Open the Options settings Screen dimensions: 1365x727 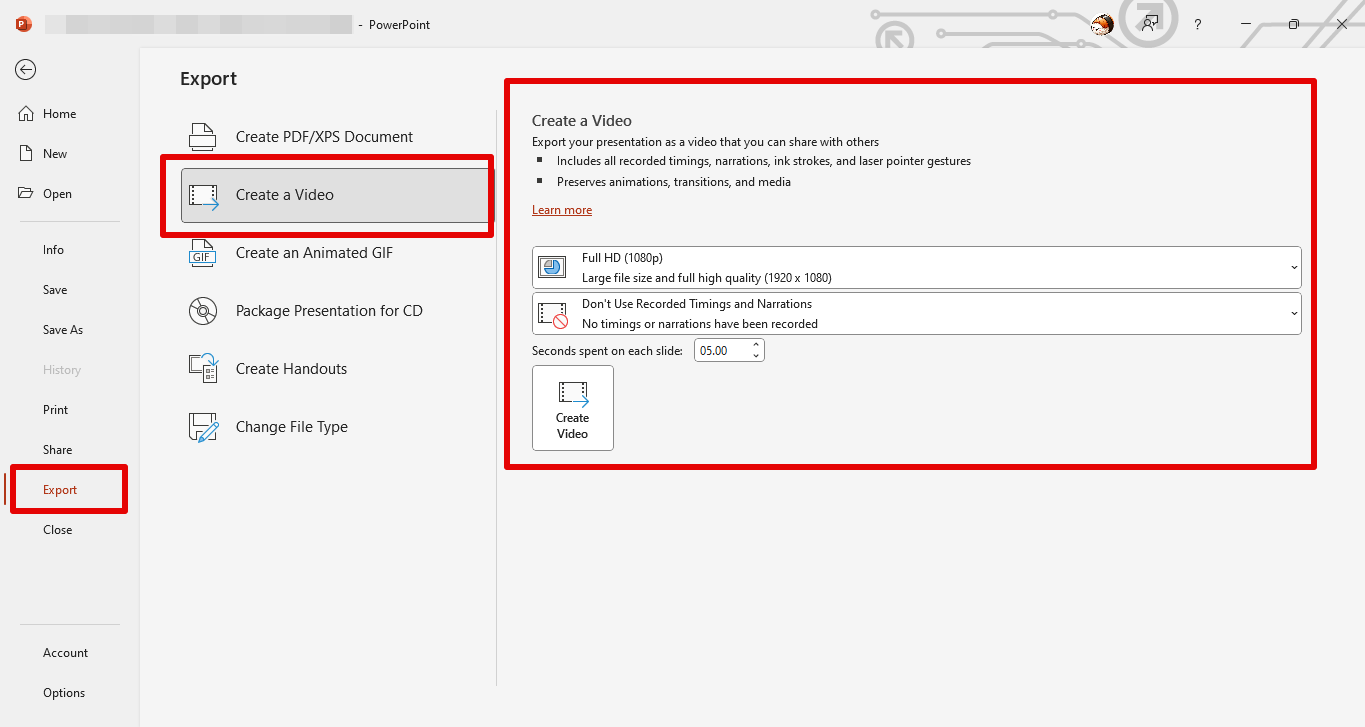(x=63, y=692)
